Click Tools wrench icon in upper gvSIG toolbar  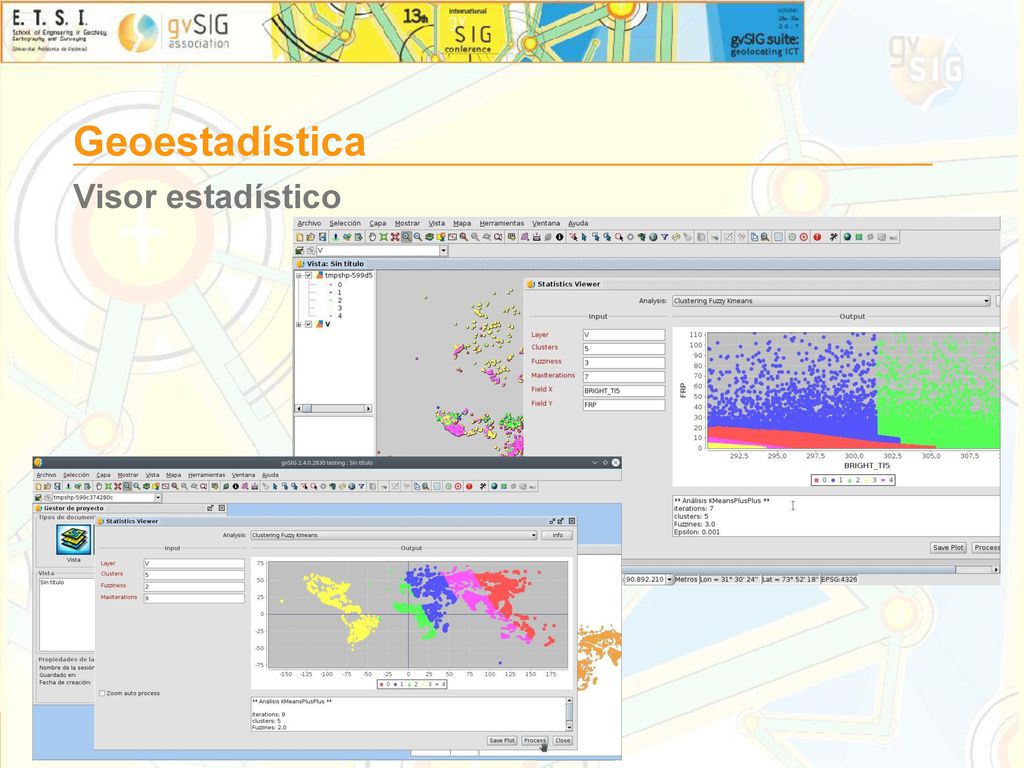[834, 237]
